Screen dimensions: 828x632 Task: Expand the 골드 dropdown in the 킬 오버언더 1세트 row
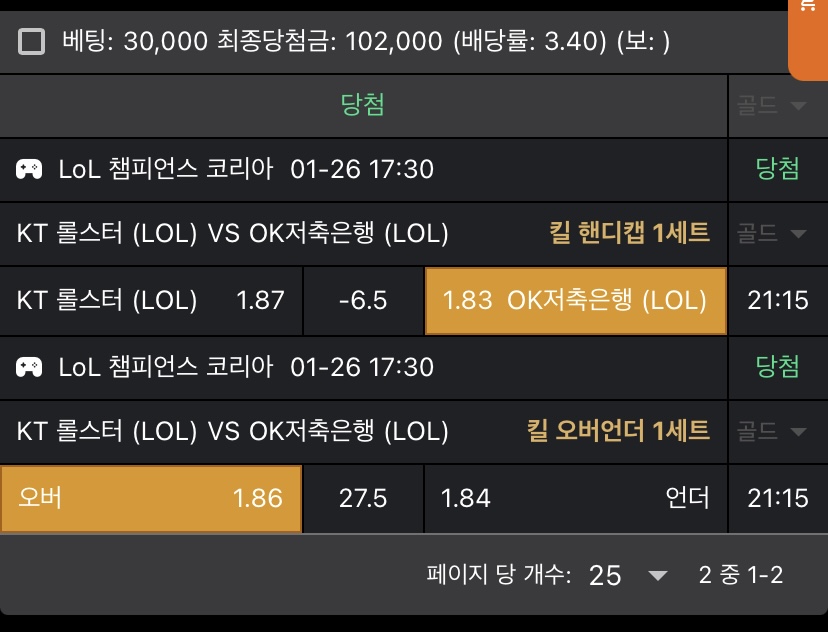pos(771,432)
